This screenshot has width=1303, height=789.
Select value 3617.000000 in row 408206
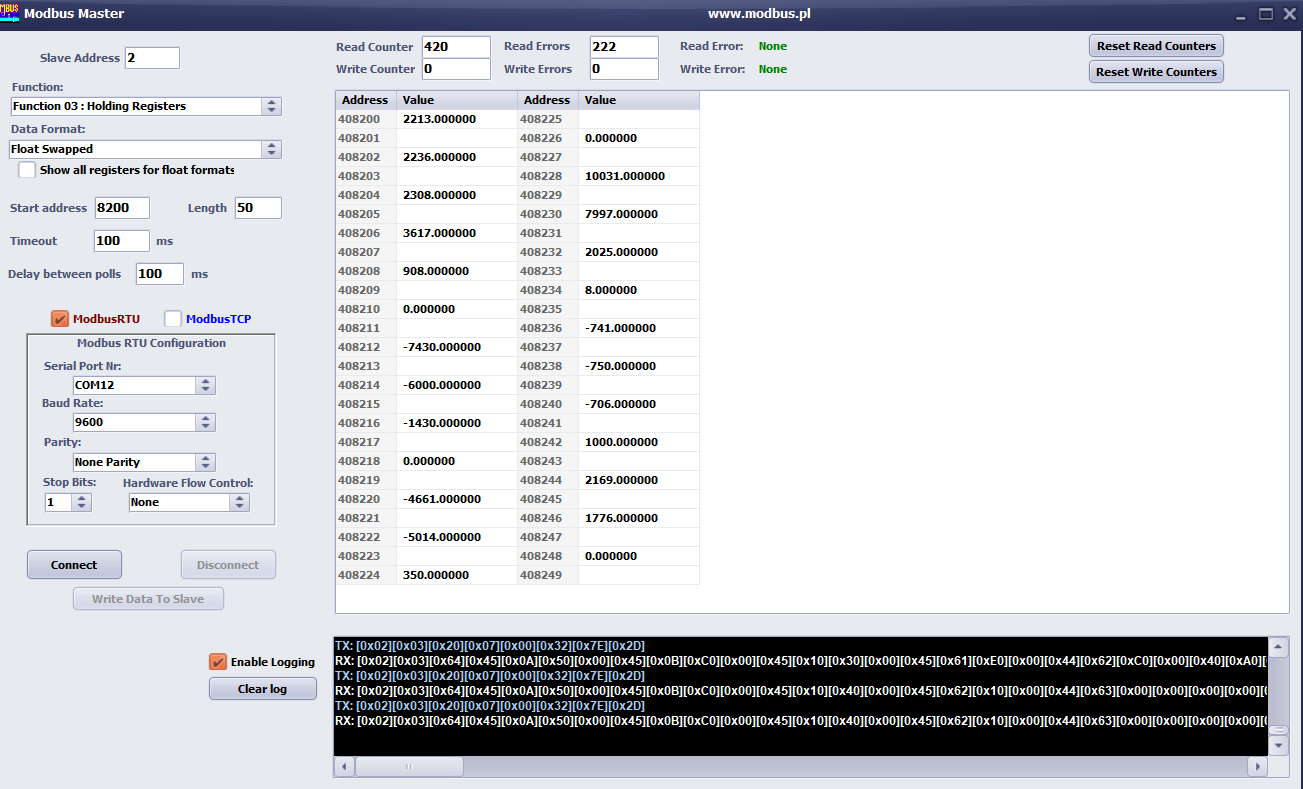point(457,233)
